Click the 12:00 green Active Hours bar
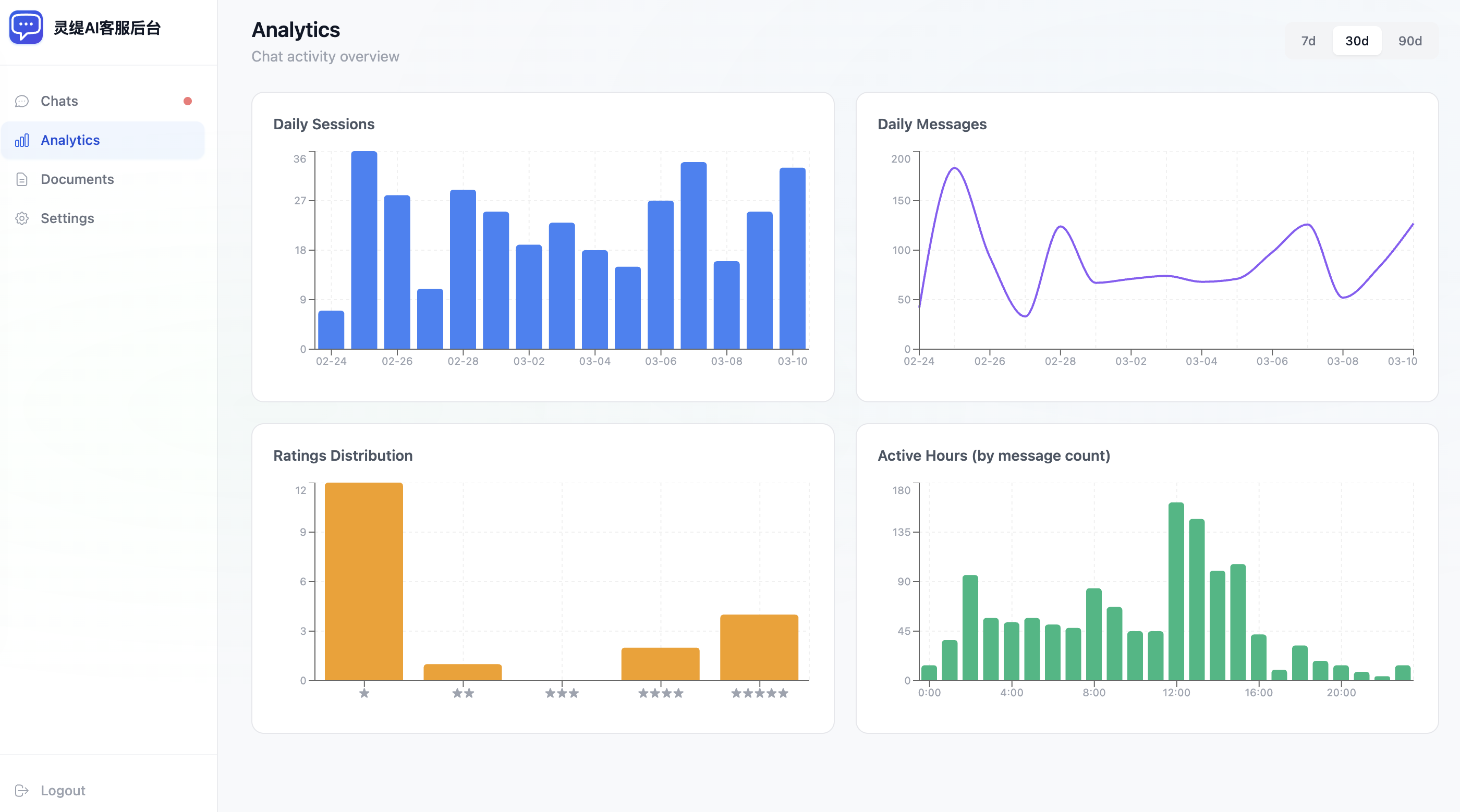 [x=1176, y=591]
